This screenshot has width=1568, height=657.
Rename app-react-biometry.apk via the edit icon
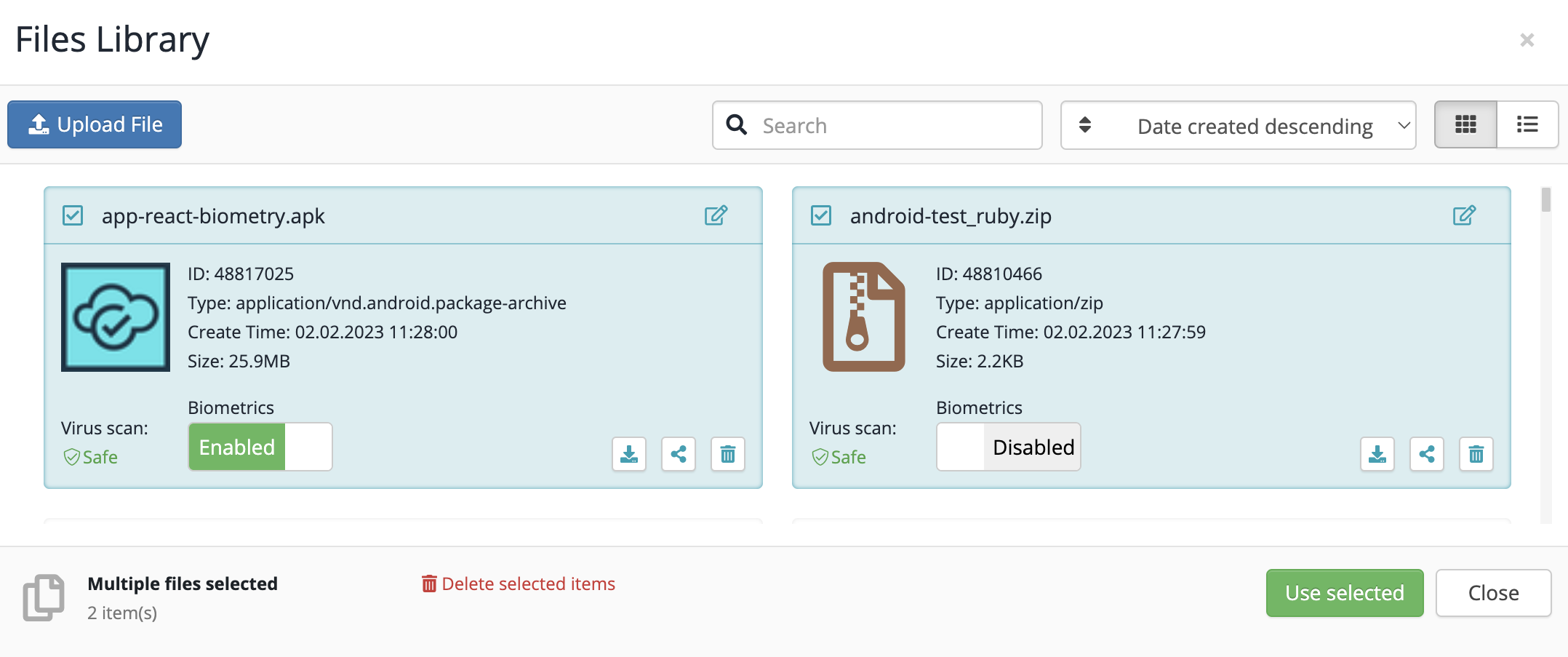point(716,215)
